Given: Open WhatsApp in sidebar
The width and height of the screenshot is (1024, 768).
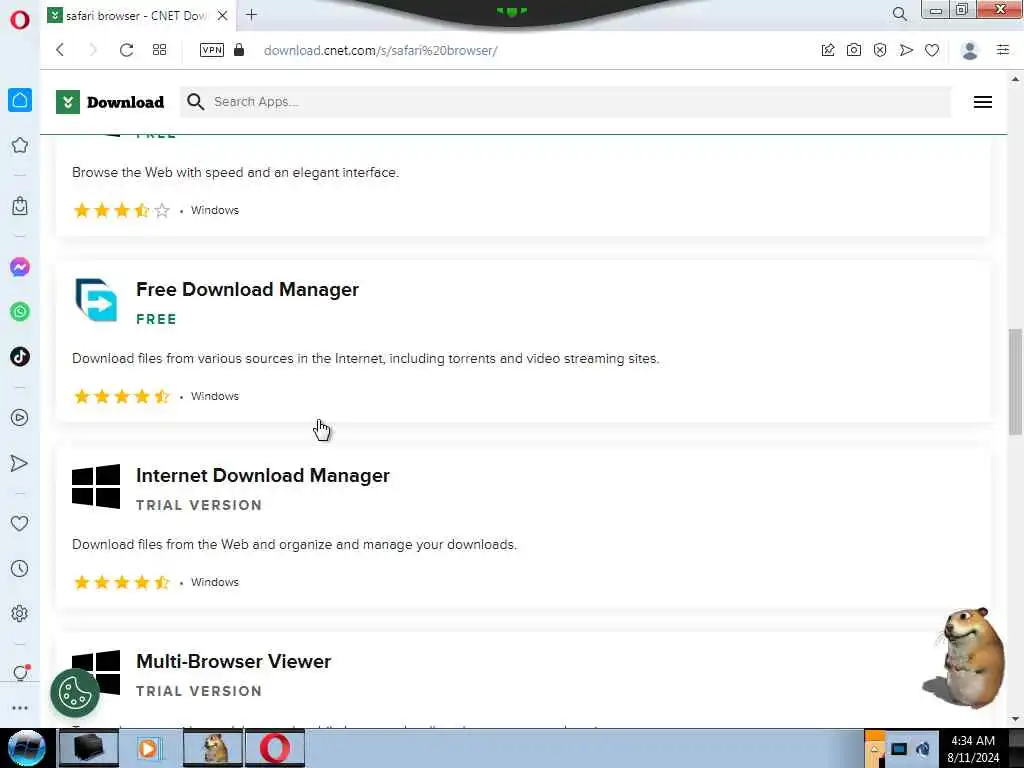Looking at the screenshot, I should pos(20,312).
